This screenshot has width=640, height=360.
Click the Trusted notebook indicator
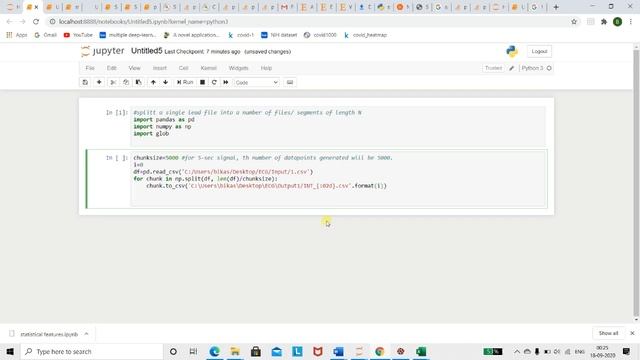(x=493, y=68)
